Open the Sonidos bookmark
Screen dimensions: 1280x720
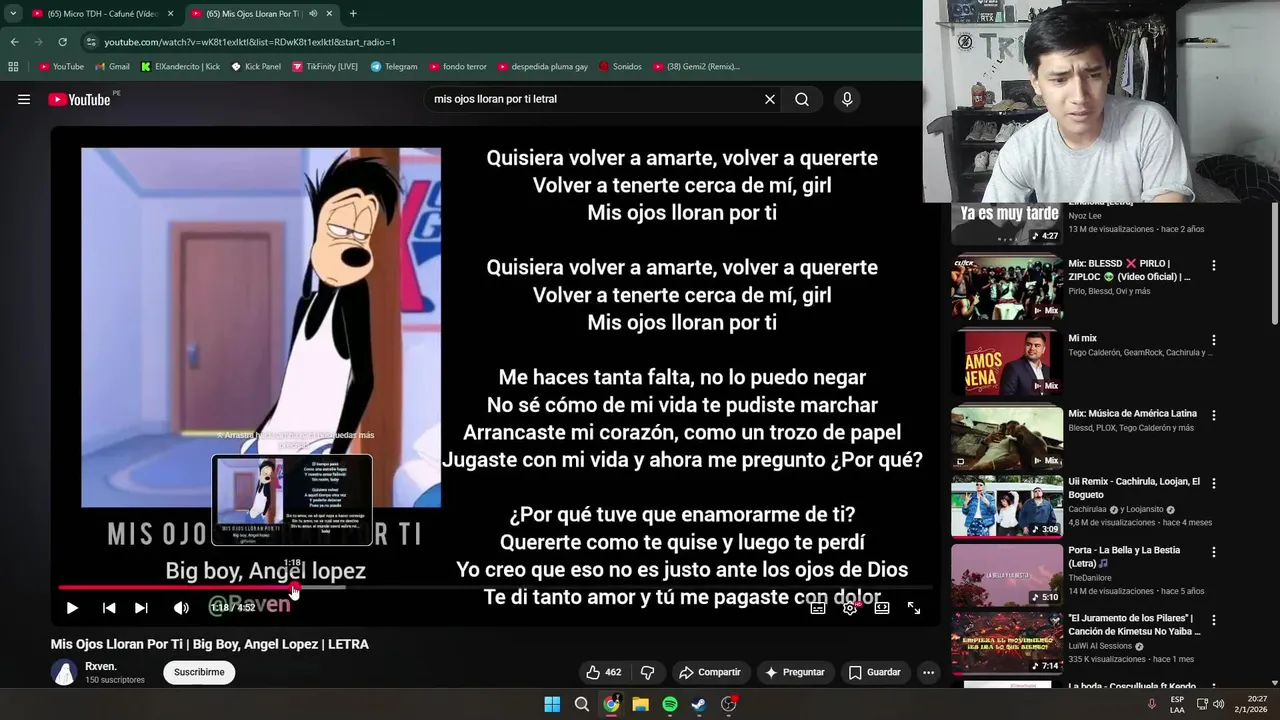point(620,67)
